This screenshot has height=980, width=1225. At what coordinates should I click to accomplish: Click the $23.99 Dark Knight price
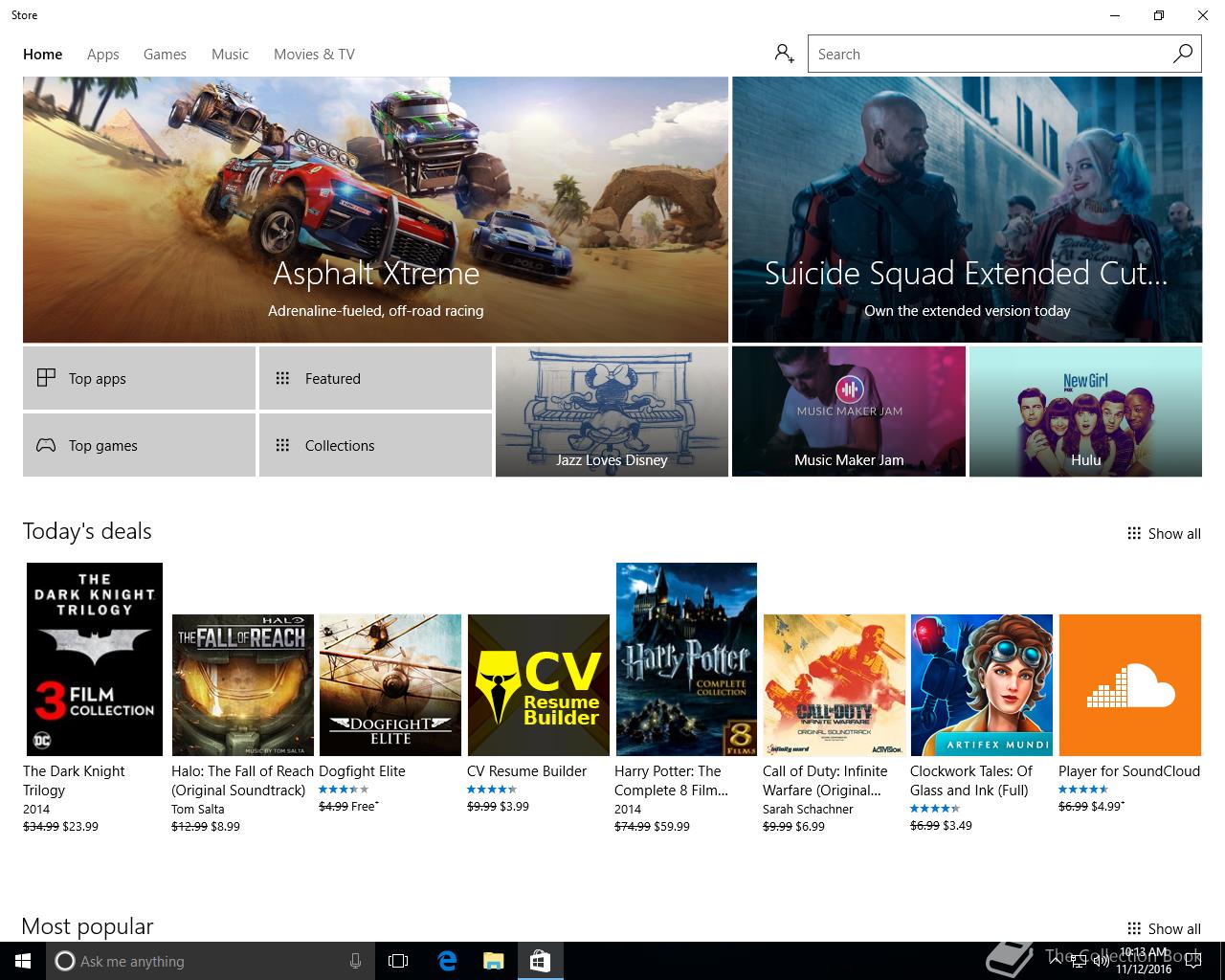pos(80,826)
